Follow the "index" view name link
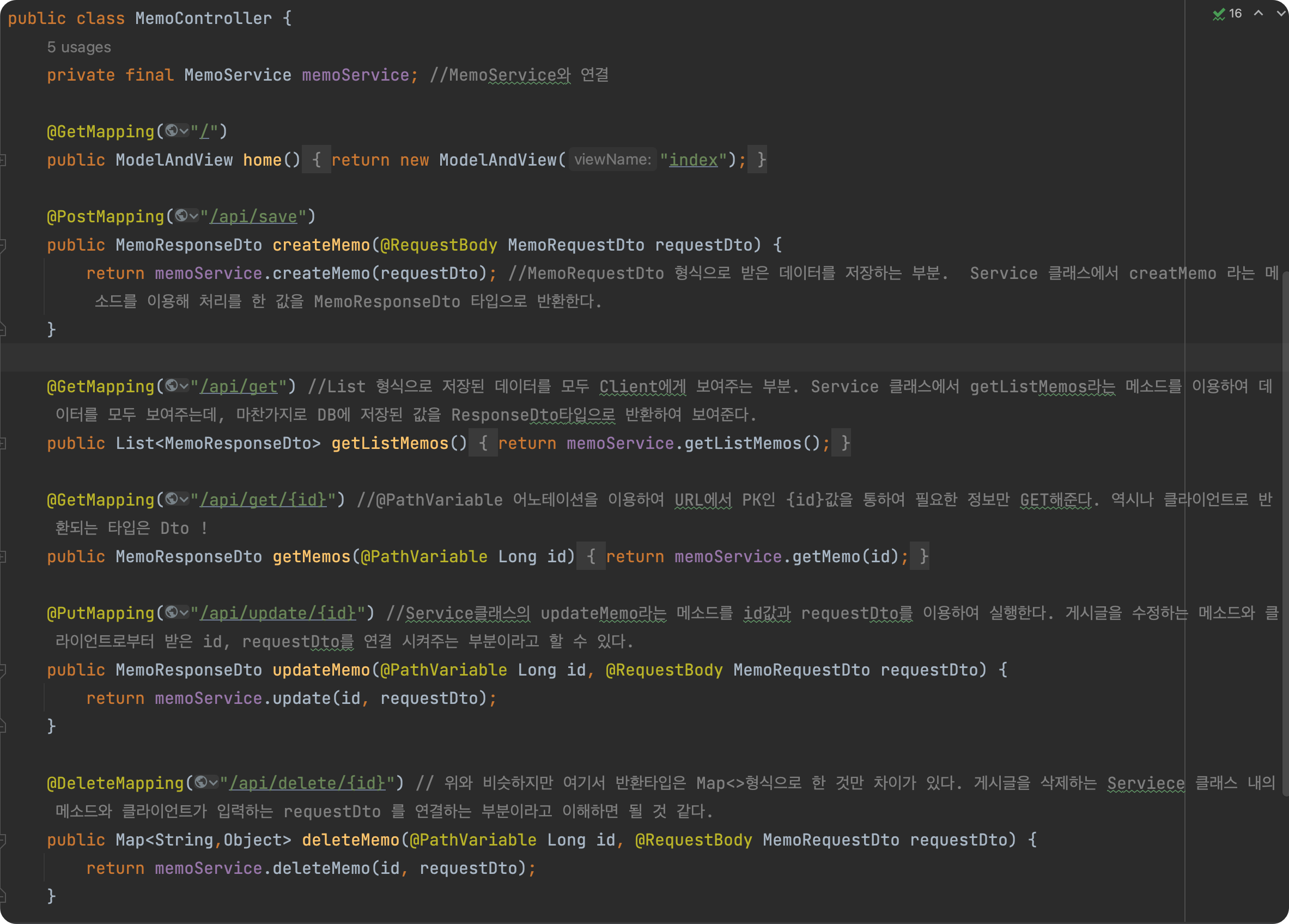The width and height of the screenshot is (1289, 924). [693, 160]
